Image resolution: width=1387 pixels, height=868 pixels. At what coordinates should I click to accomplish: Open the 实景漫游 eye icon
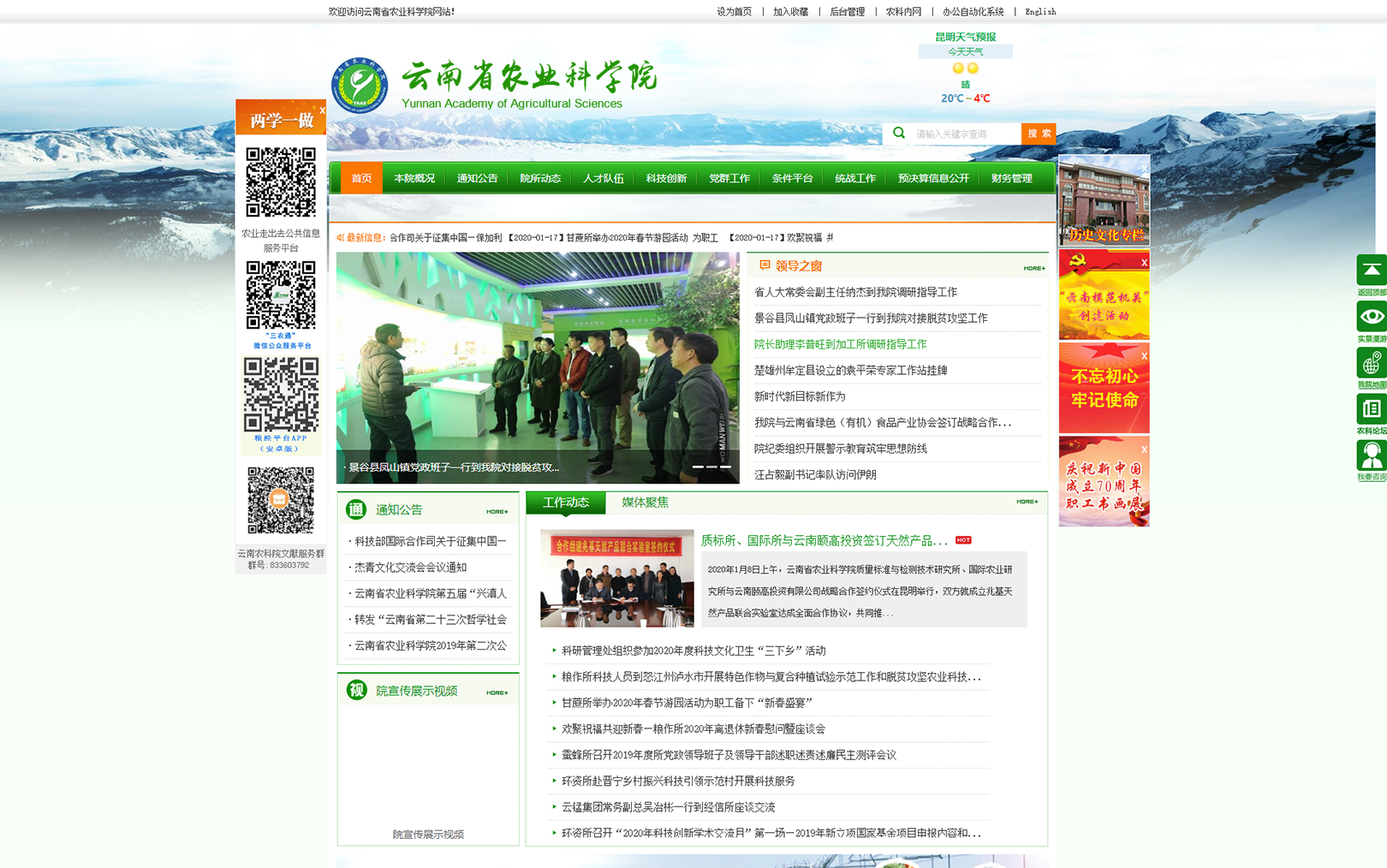pos(1371,317)
